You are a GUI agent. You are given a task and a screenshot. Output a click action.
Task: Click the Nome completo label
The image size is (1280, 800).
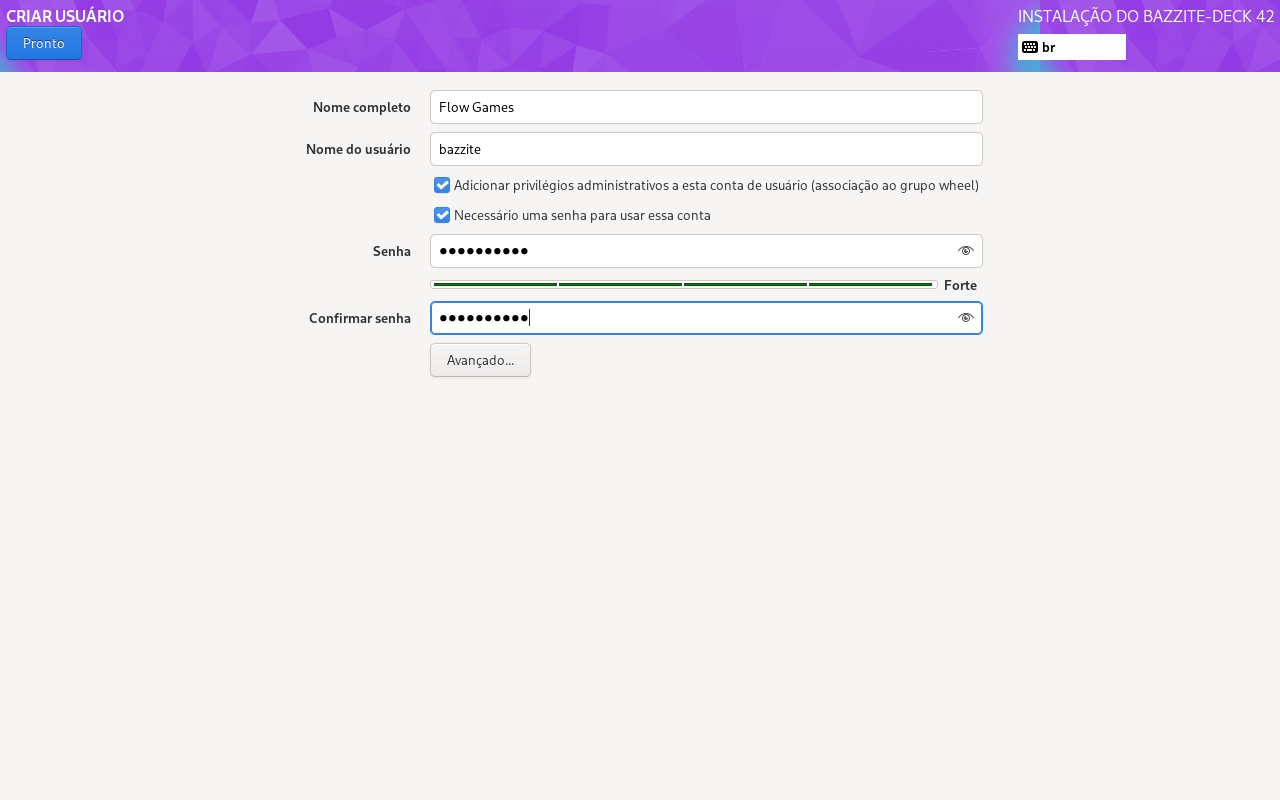pos(361,107)
